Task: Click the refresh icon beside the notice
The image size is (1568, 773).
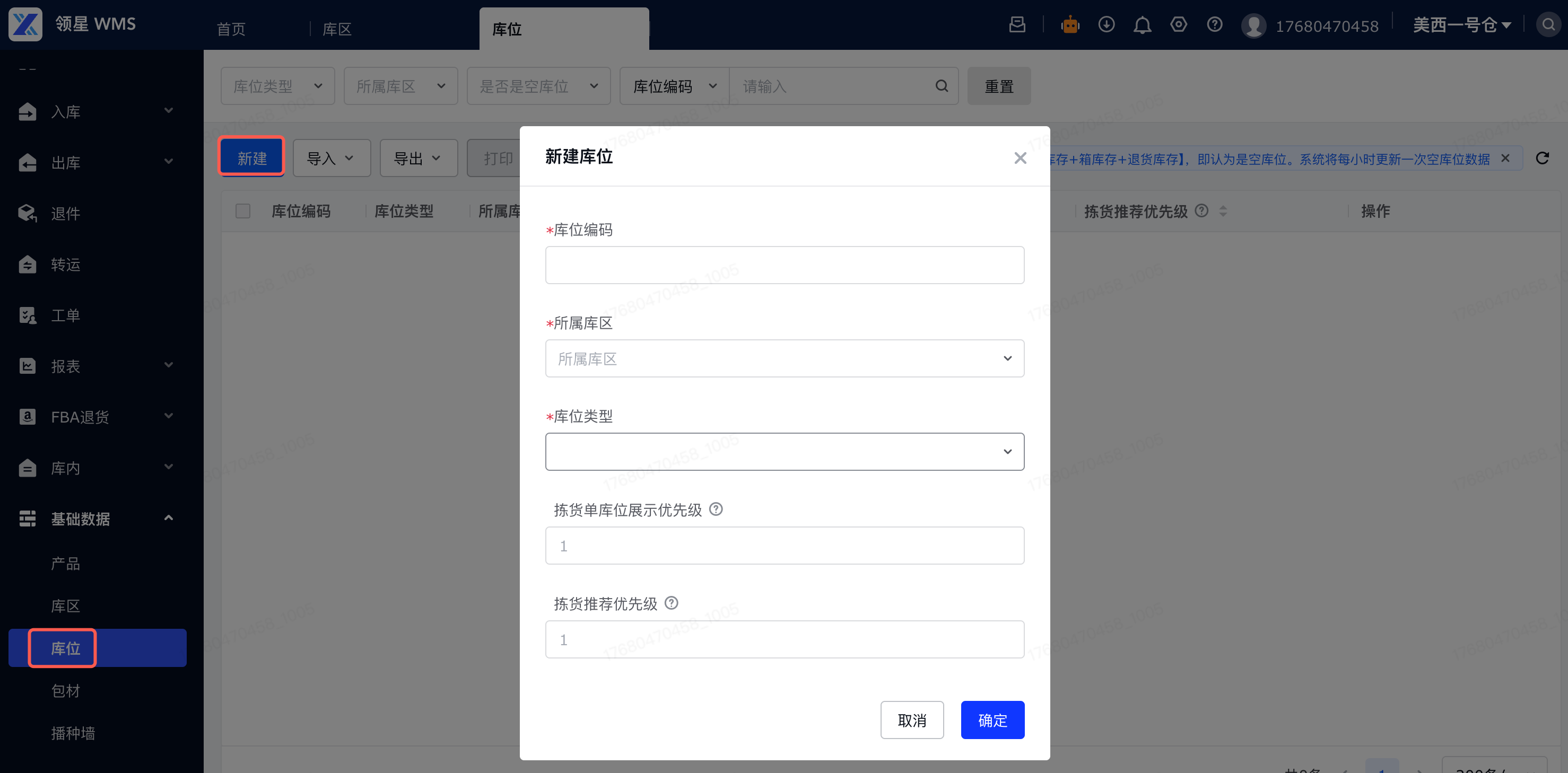Action: pos(1542,158)
